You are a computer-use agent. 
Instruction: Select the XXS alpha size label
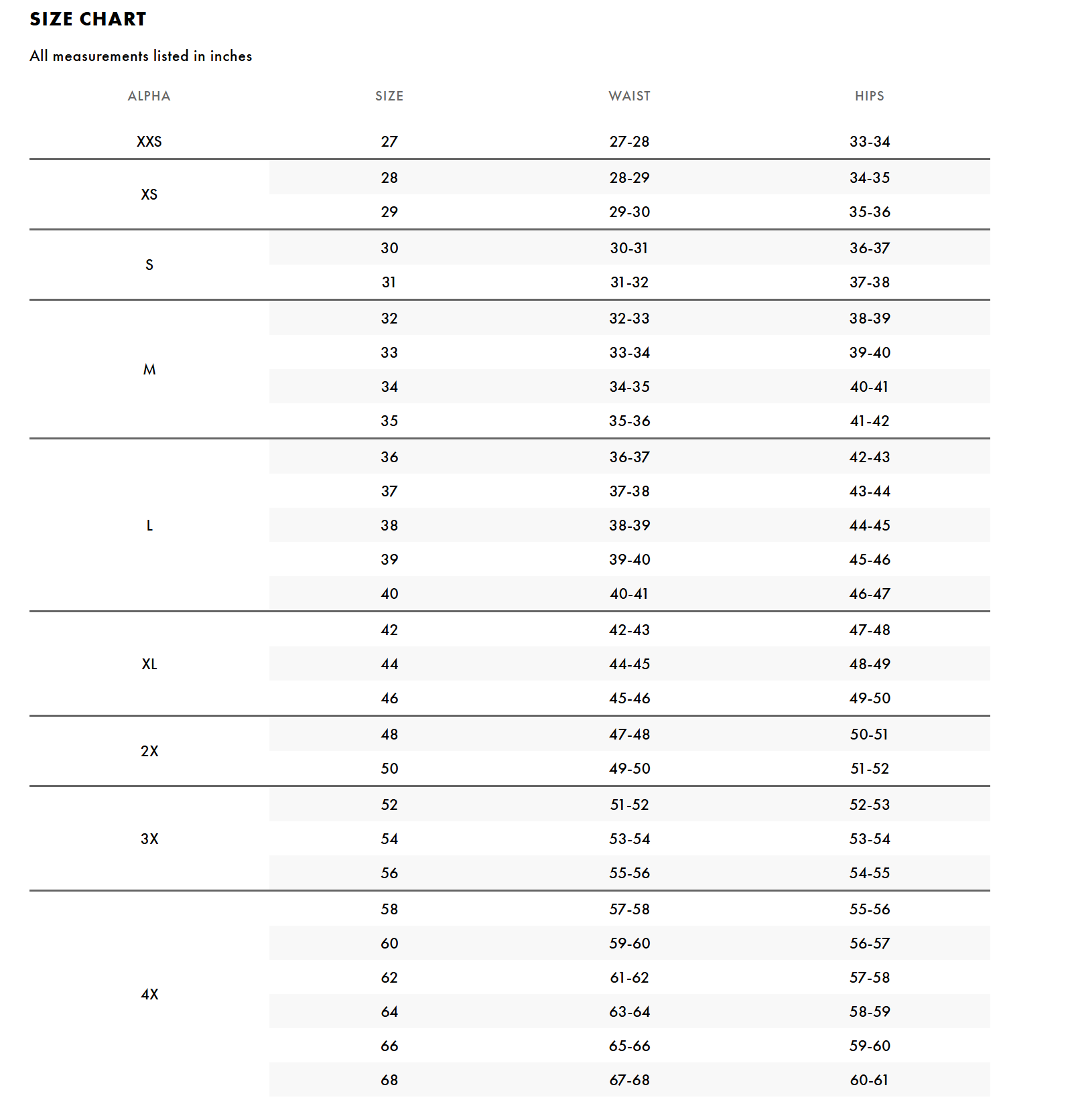point(149,142)
